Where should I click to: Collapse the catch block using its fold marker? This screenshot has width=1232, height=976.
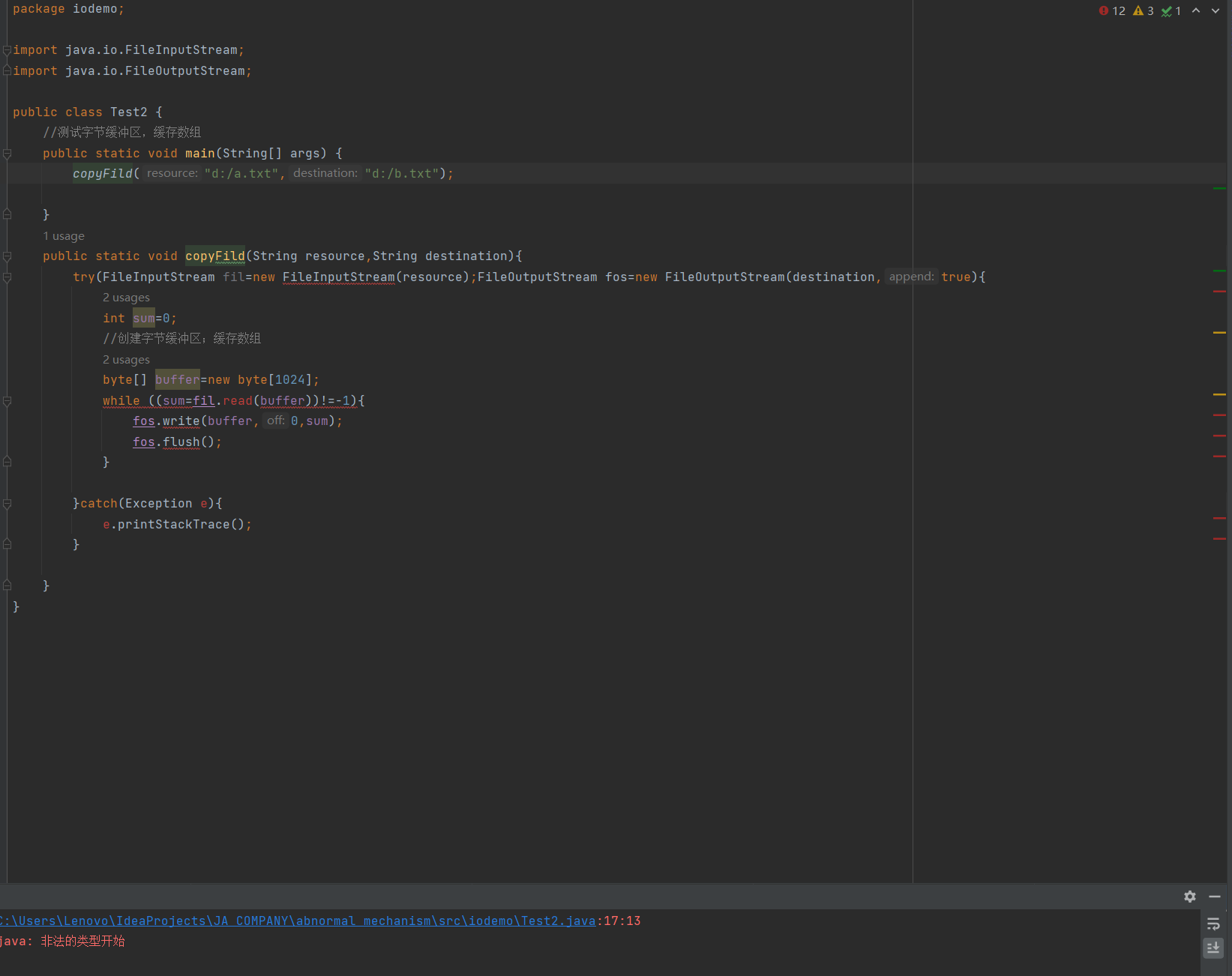coord(7,504)
